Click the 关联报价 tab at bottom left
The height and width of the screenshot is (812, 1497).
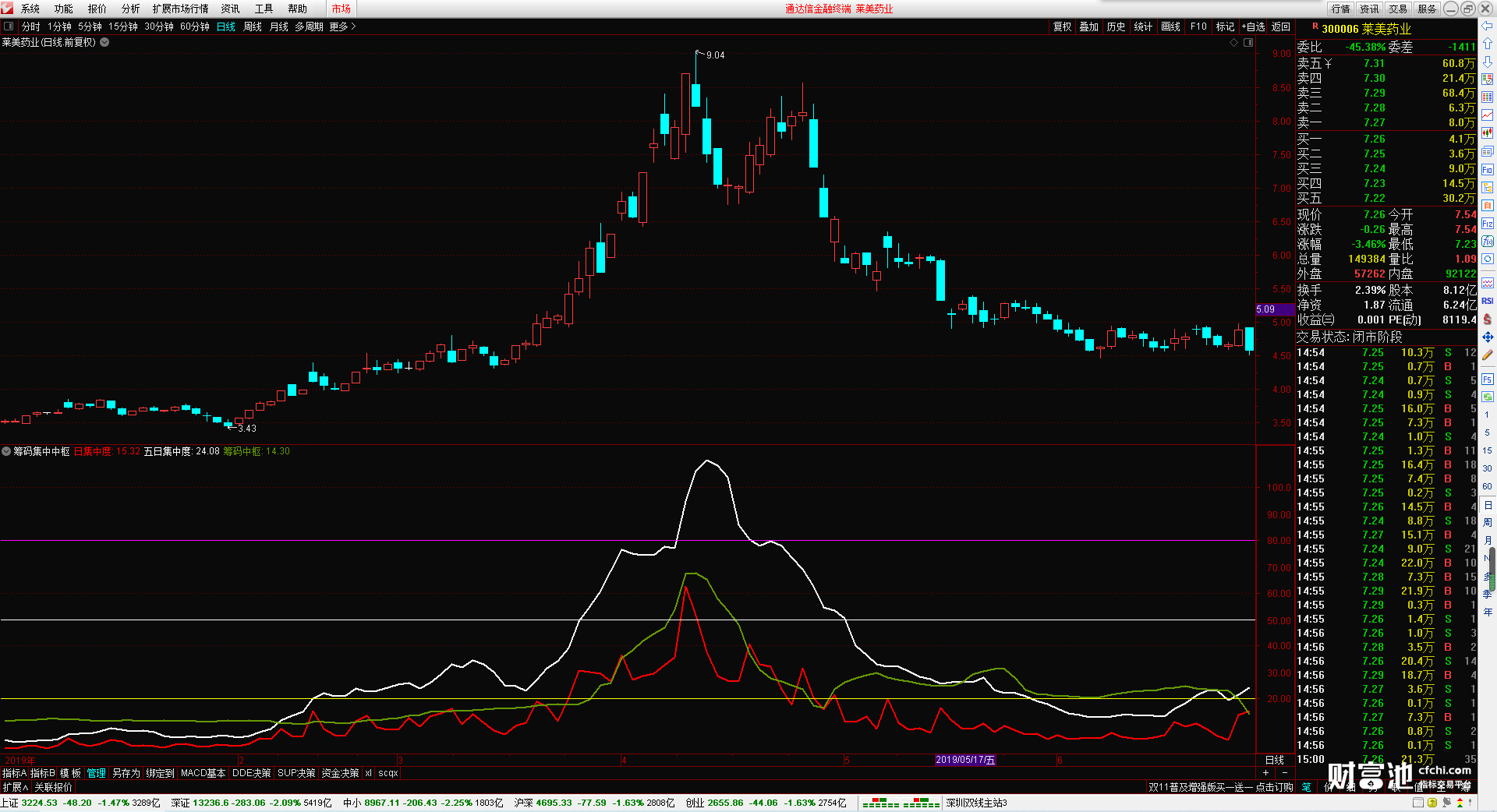click(x=53, y=787)
